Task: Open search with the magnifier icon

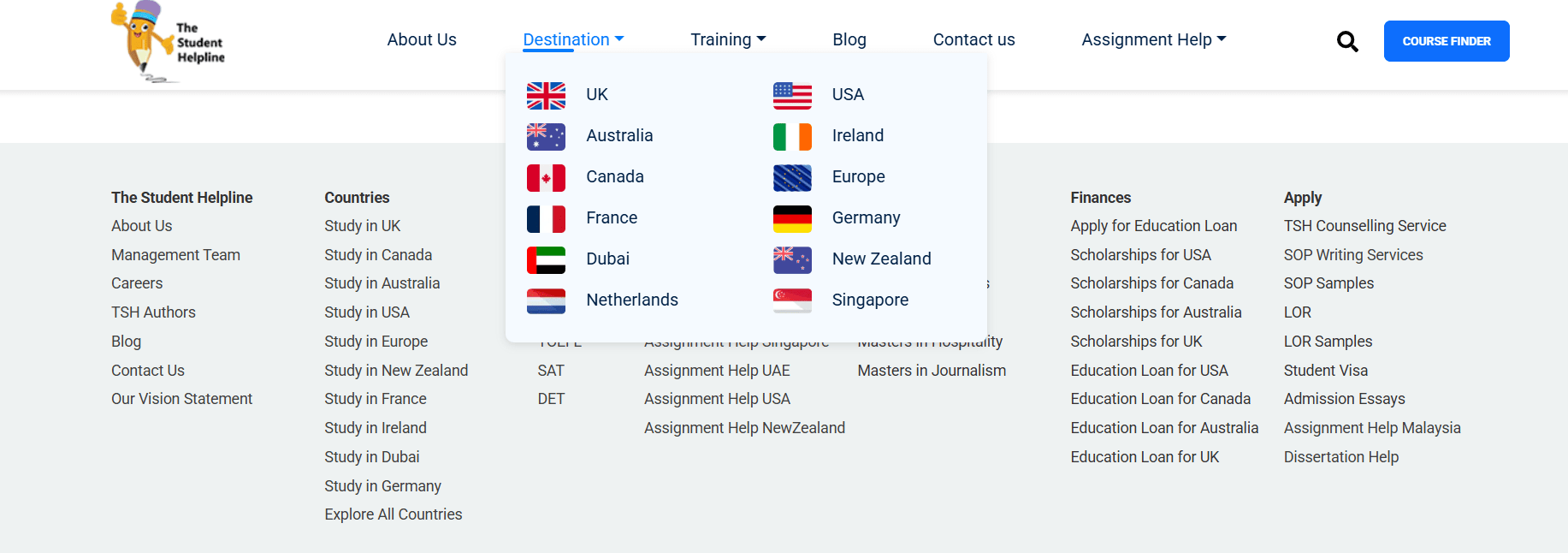Action: coord(1347,41)
